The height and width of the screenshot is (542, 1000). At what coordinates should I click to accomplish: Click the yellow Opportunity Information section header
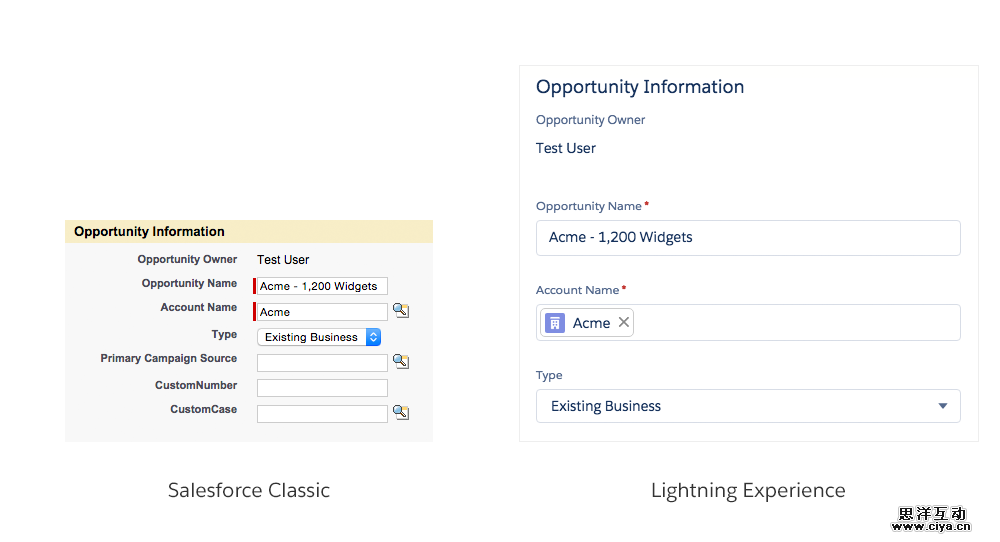coord(249,232)
